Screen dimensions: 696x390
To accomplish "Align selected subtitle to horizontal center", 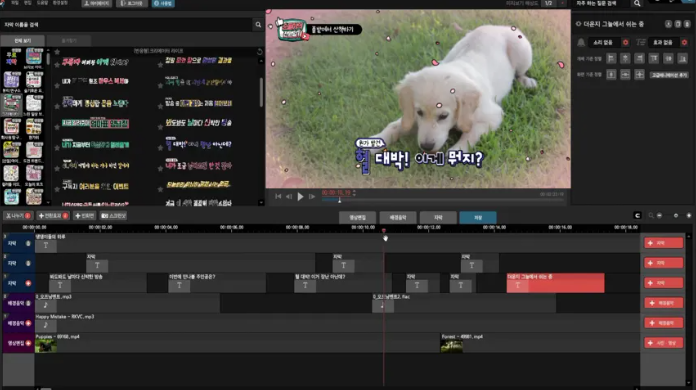I will pyautogui.click(x=625, y=58).
